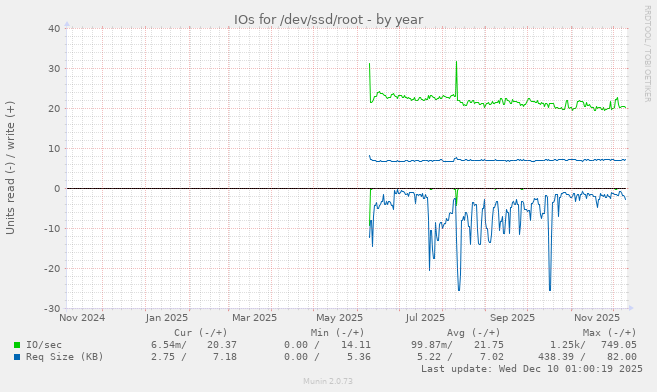
Task: Click the 'Max (-/+)' column header
Action: [610, 333]
